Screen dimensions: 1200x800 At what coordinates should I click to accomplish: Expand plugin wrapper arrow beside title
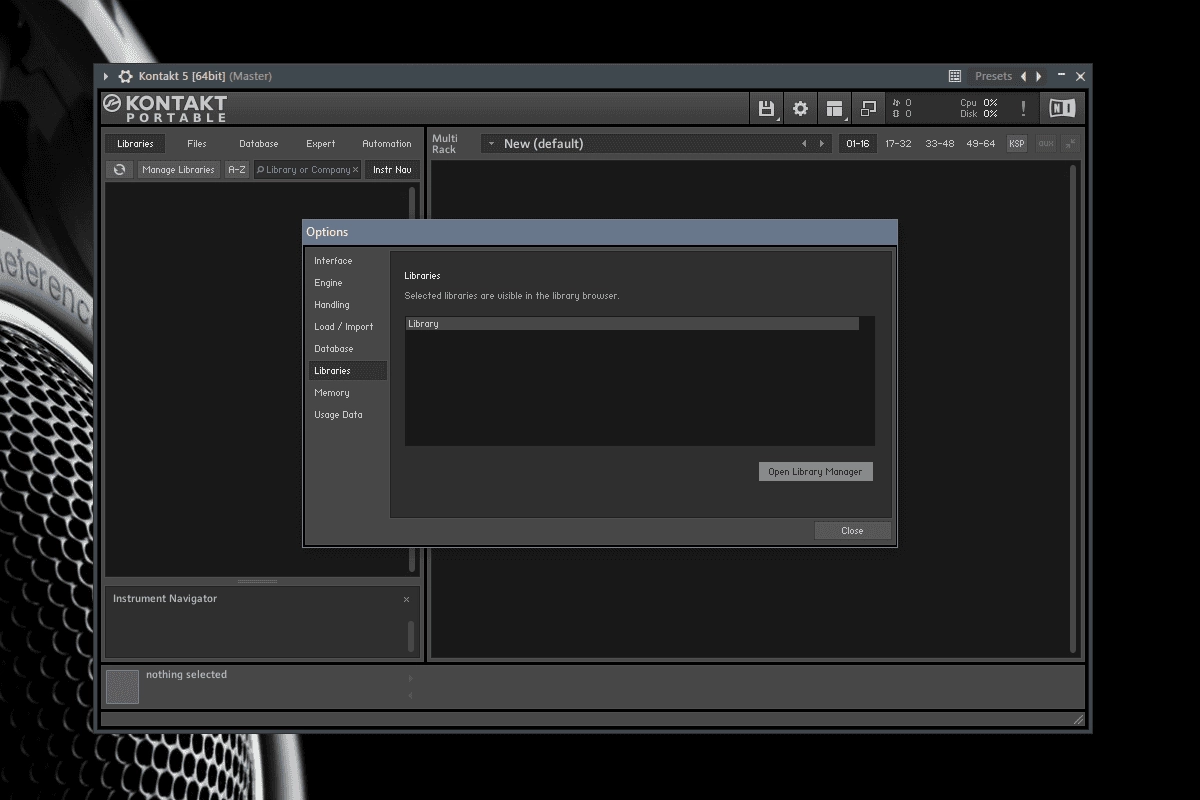[106, 76]
